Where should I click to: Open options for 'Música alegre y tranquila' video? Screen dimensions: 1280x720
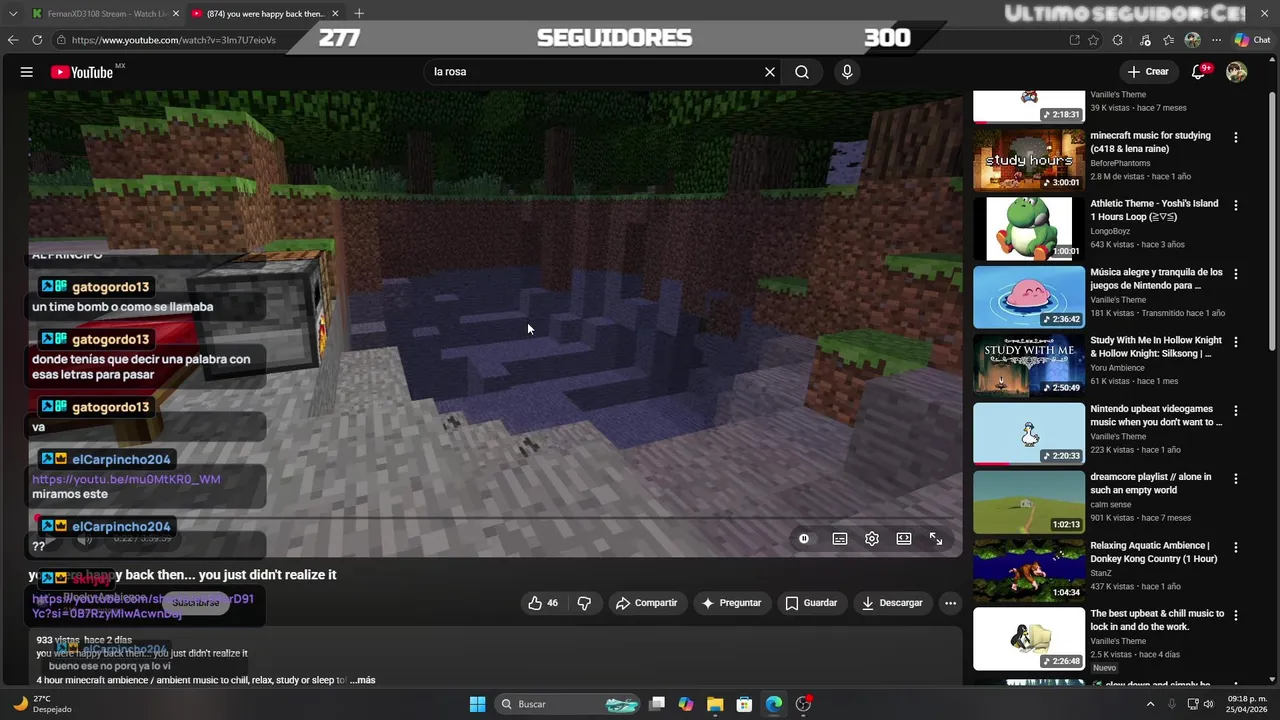coord(1235,274)
